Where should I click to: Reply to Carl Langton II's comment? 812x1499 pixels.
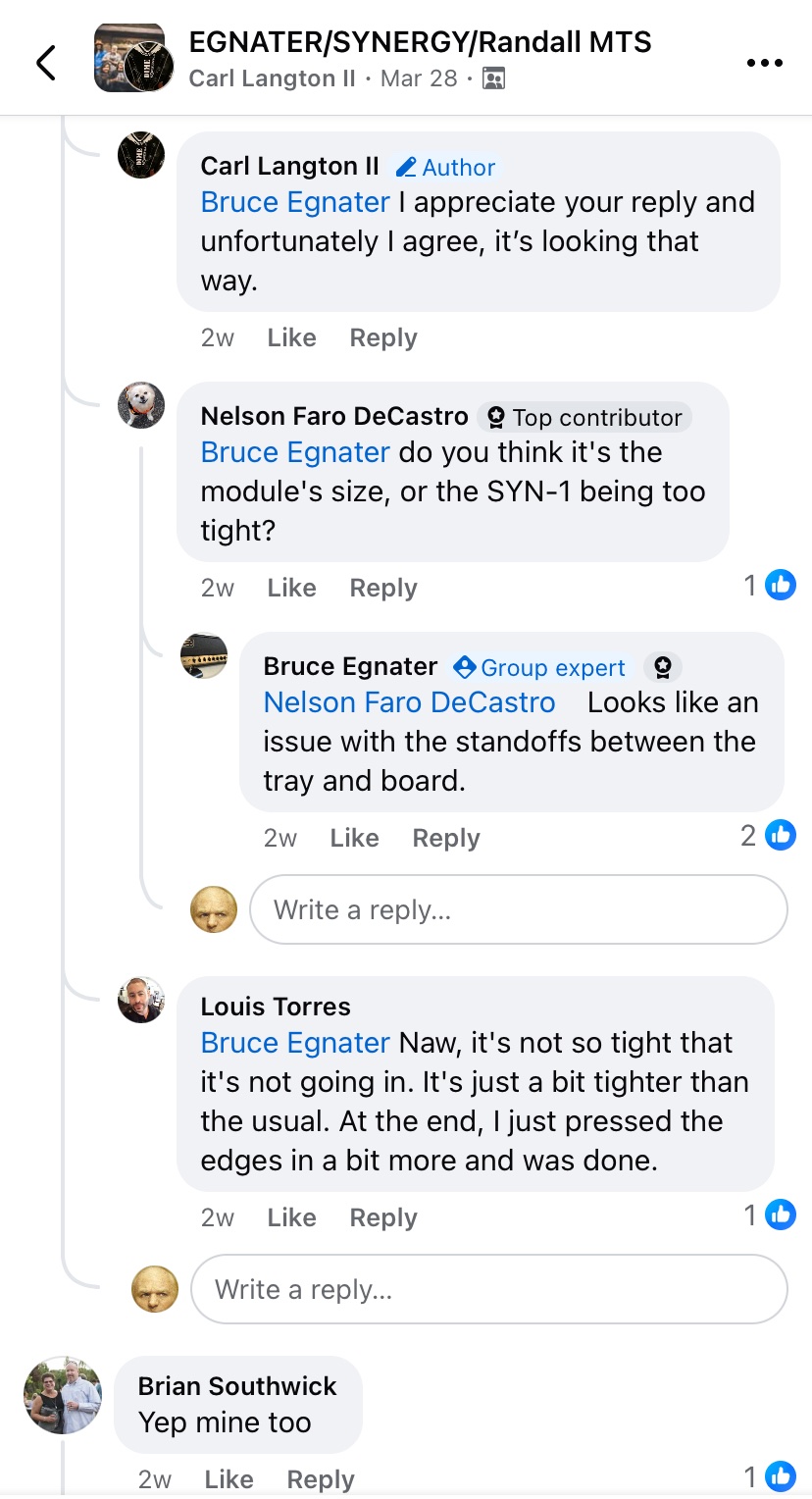(382, 337)
